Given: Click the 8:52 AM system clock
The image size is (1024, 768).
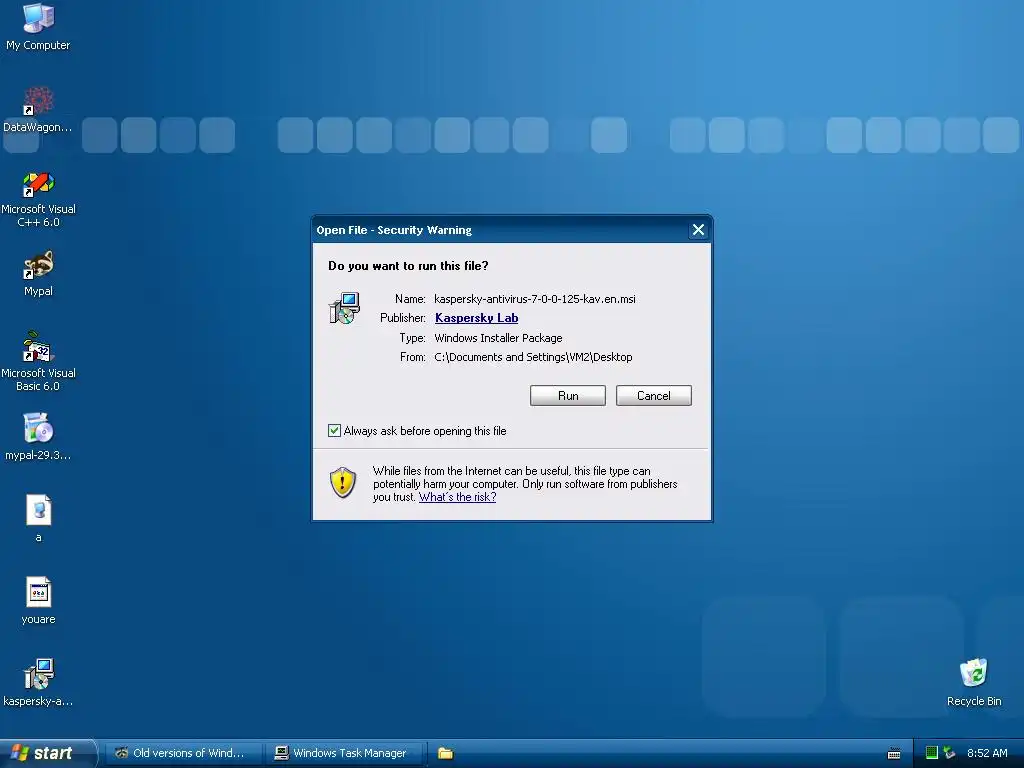Looking at the screenshot, I should (987, 753).
